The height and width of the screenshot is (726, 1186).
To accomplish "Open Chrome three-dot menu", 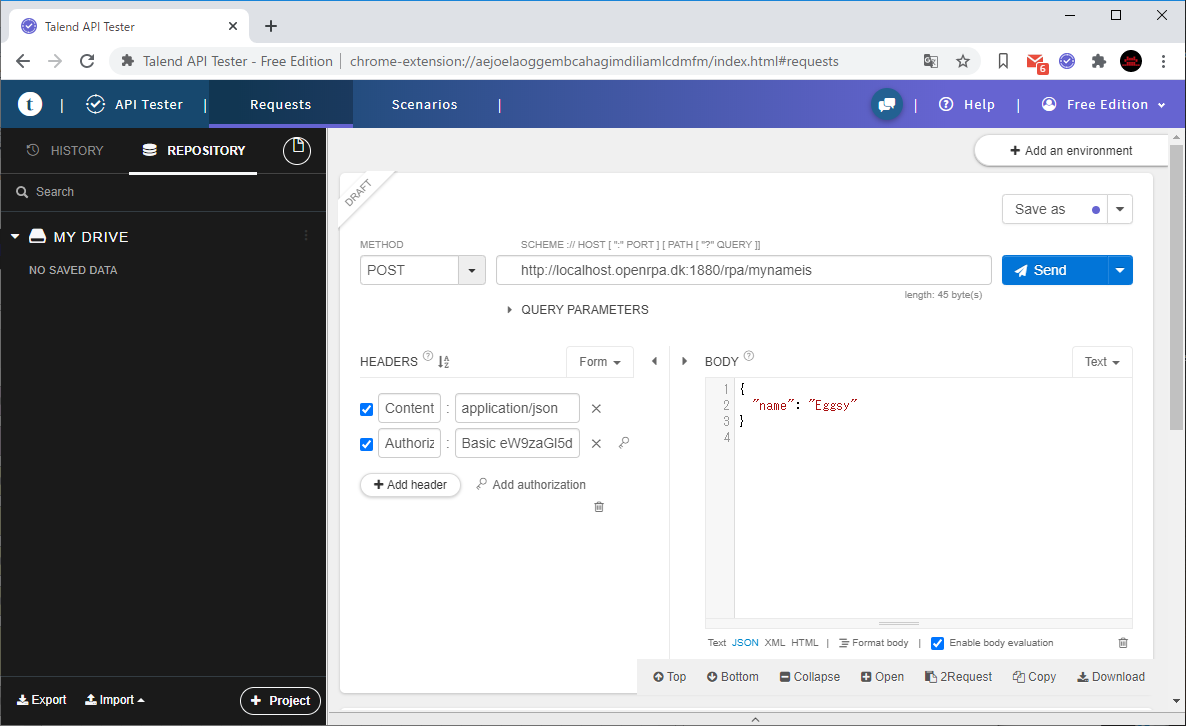I will (1163, 61).
